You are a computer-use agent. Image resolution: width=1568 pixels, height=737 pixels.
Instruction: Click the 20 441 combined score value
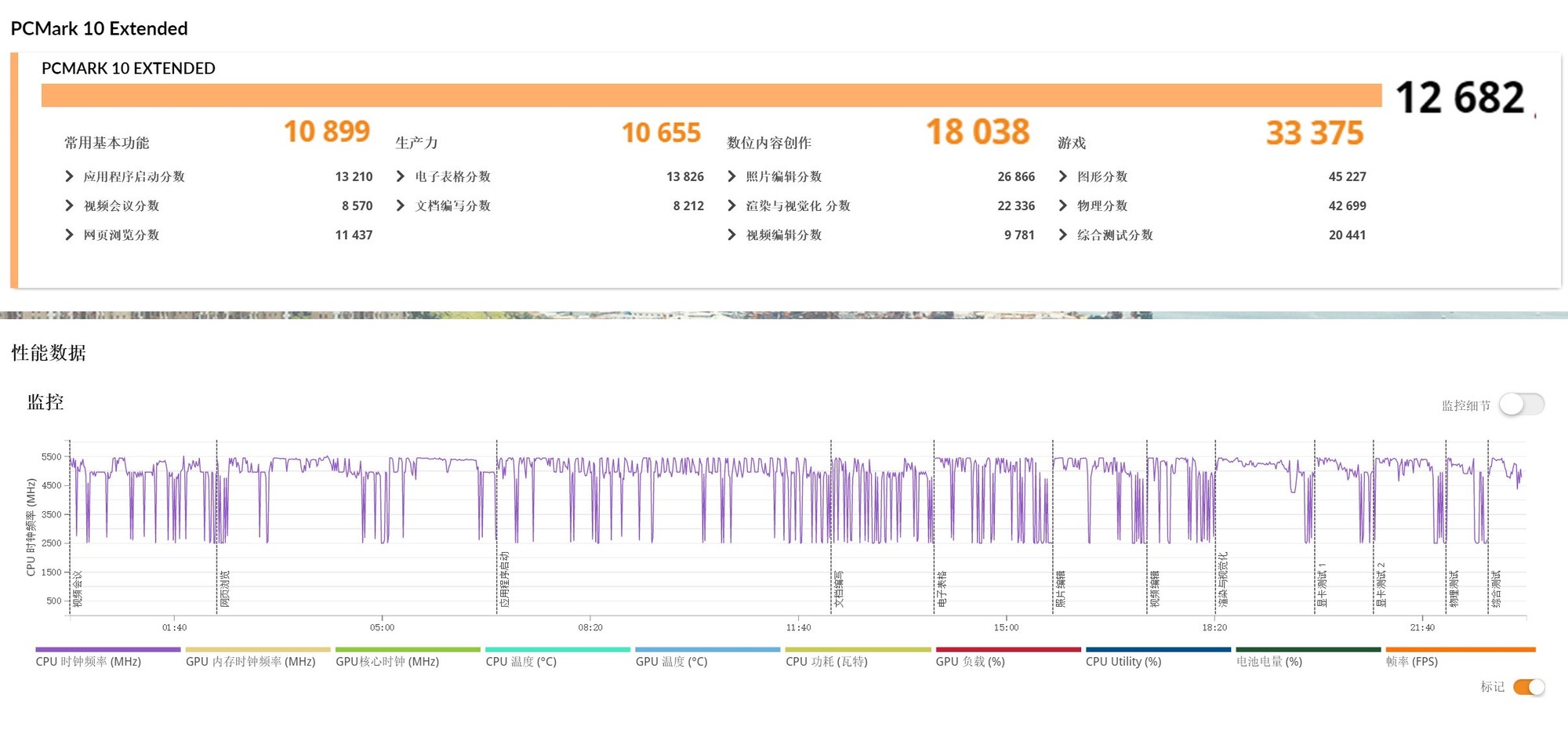point(1348,234)
